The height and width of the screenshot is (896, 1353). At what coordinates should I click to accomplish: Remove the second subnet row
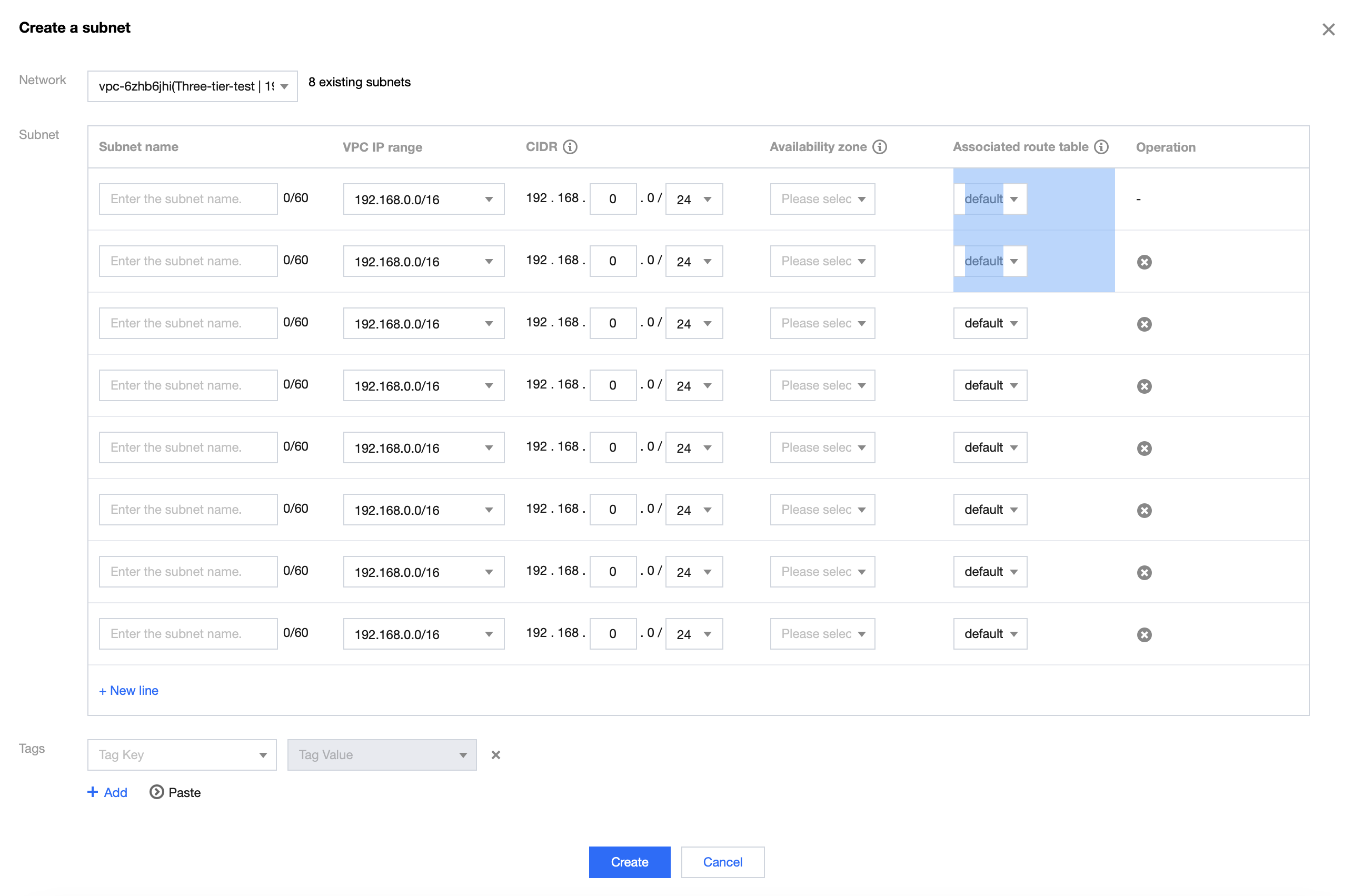tap(1144, 262)
